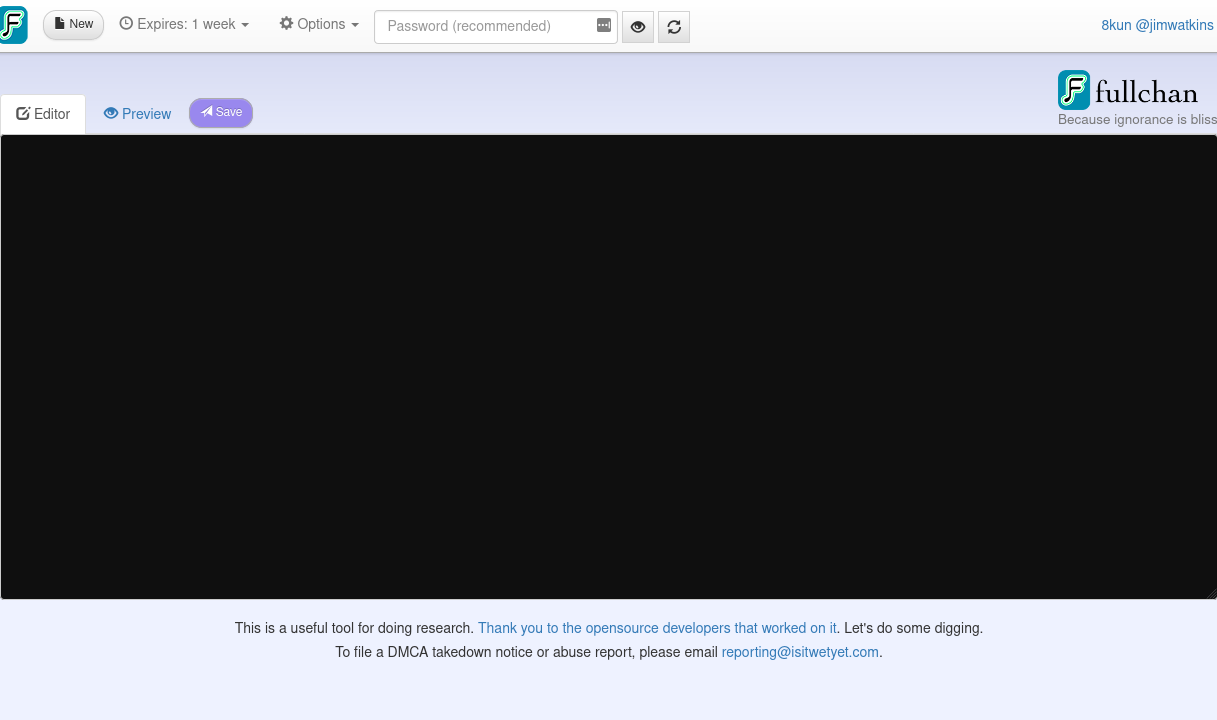The height and width of the screenshot is (720, 1217).
Task: Expand the Options dropdown menu
Action: 319,24
